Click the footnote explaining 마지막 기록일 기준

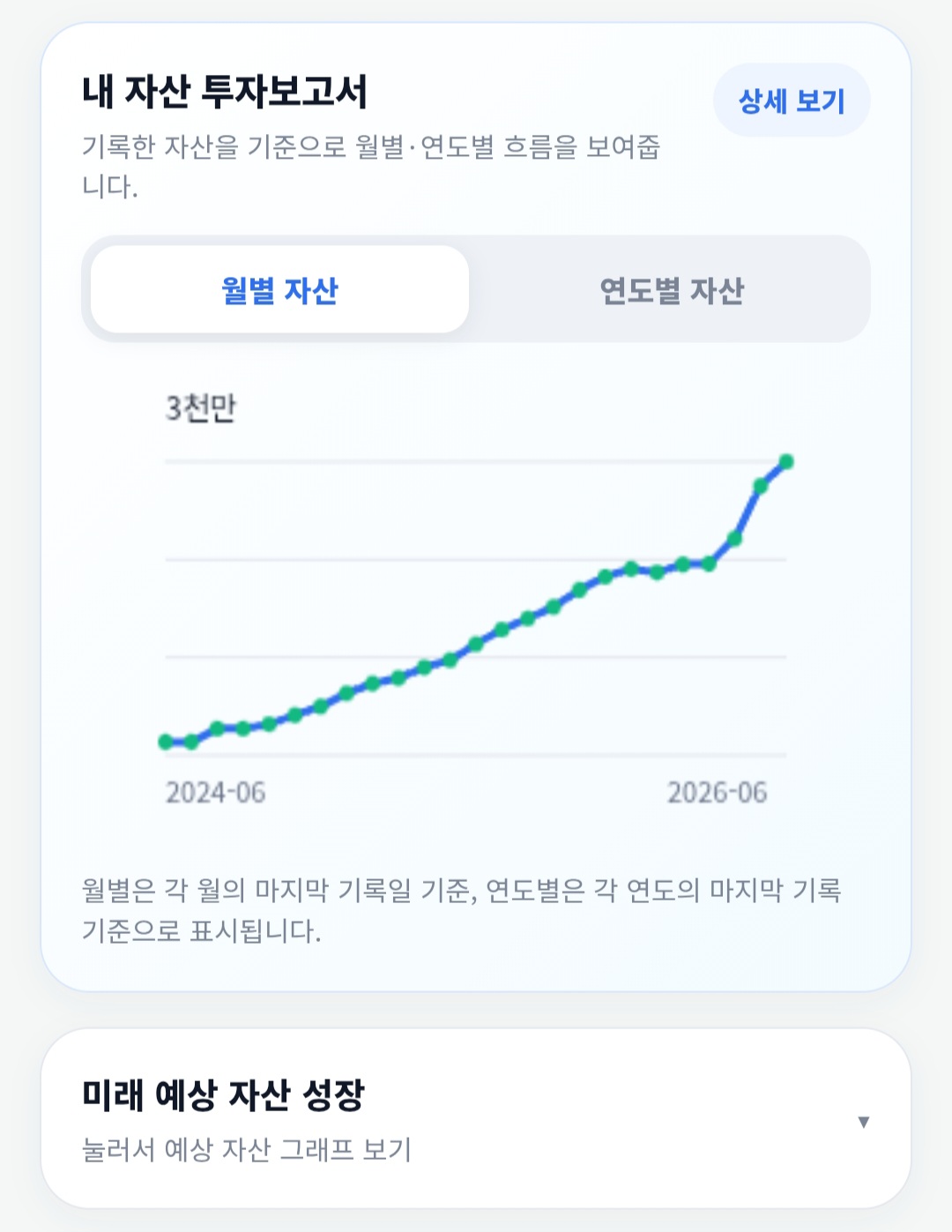coord(461,910)
